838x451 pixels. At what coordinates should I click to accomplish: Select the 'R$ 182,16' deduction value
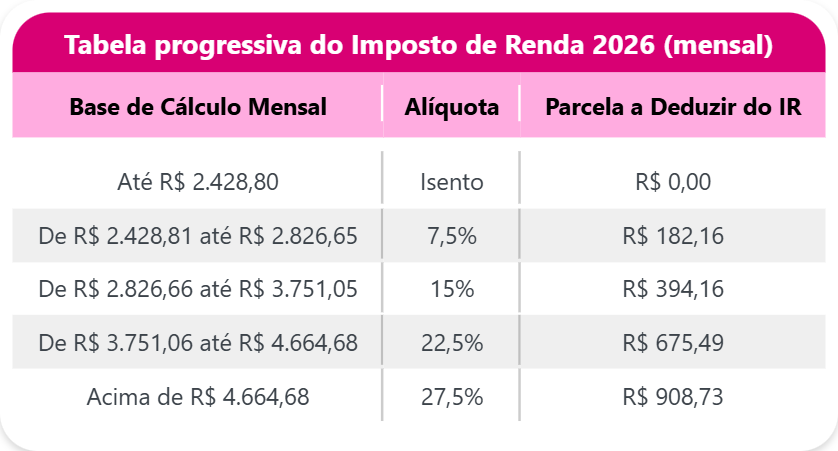pyautogui.click(x=673, y=236)
